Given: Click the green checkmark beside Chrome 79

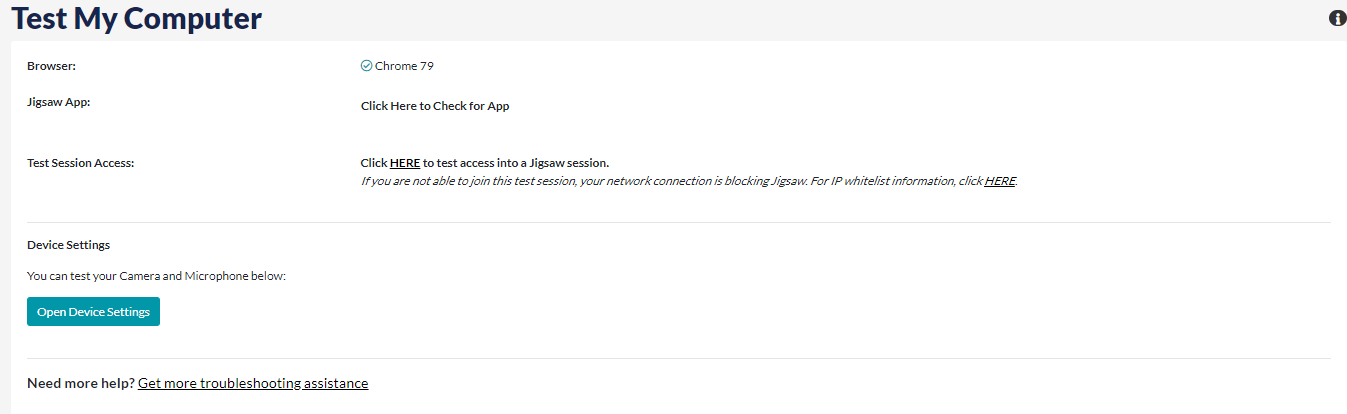Looking at the screenshot, I should [x=366, y=66].
